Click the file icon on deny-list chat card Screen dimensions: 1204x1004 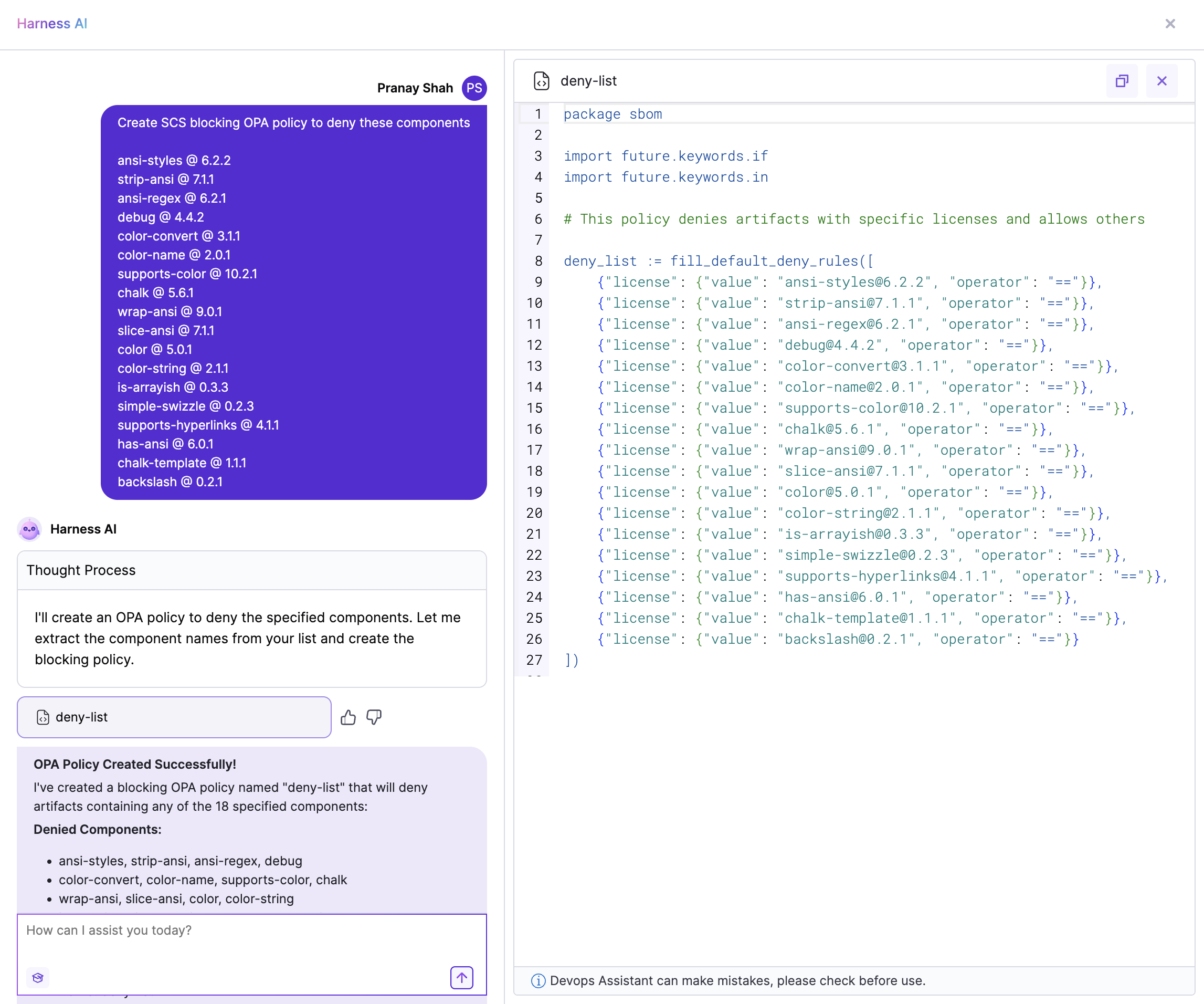43,717
